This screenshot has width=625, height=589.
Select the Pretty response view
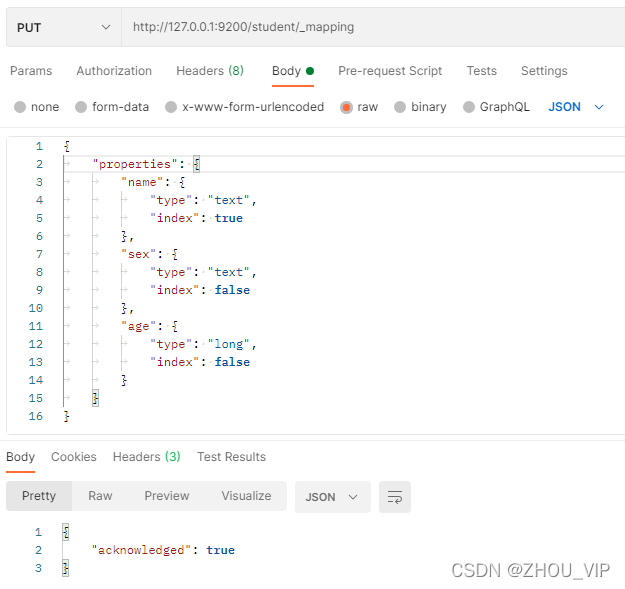point(39,496)
